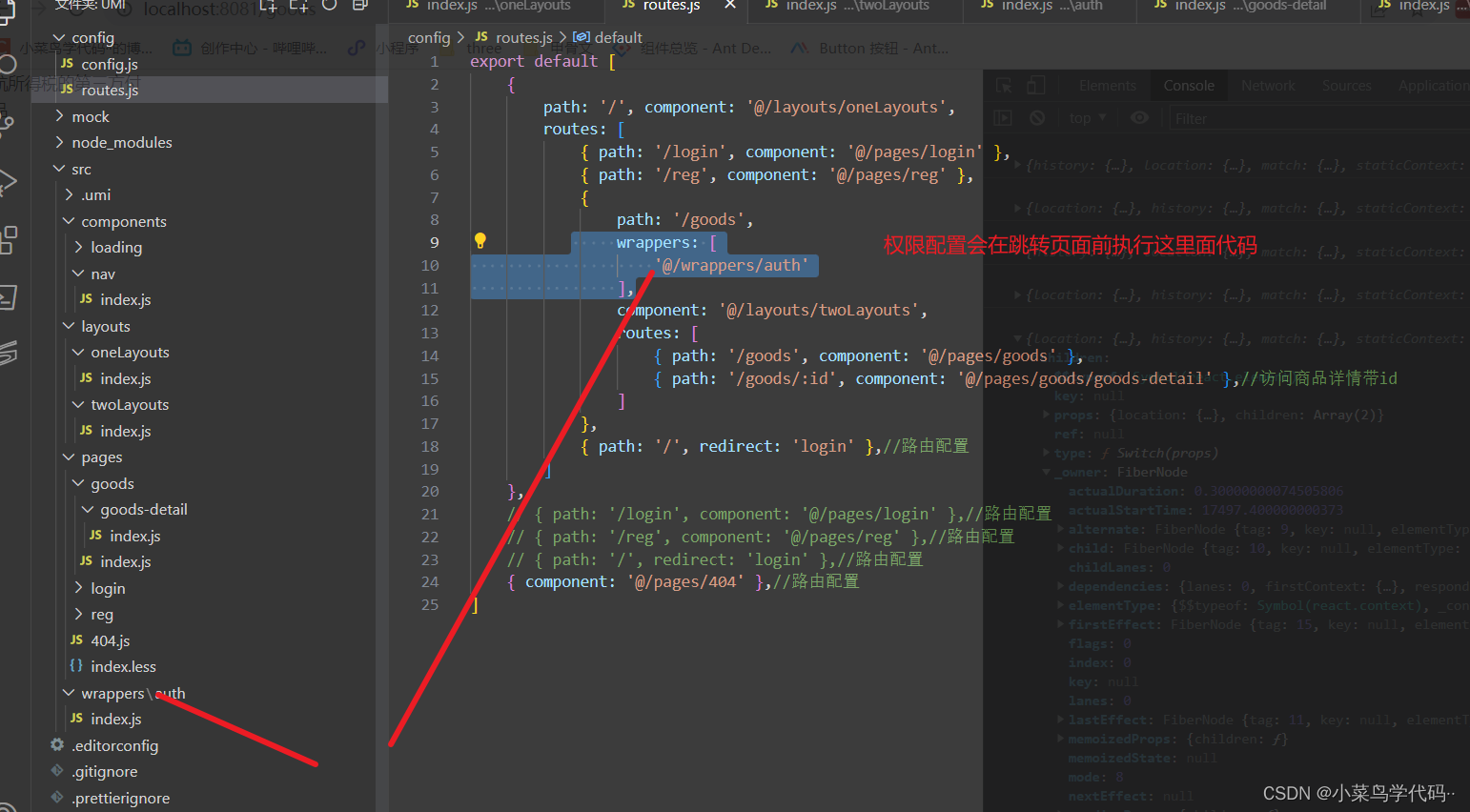Click the New File icon in explorer header
This screenshot has width=1470, height=812.
[268, 5]
